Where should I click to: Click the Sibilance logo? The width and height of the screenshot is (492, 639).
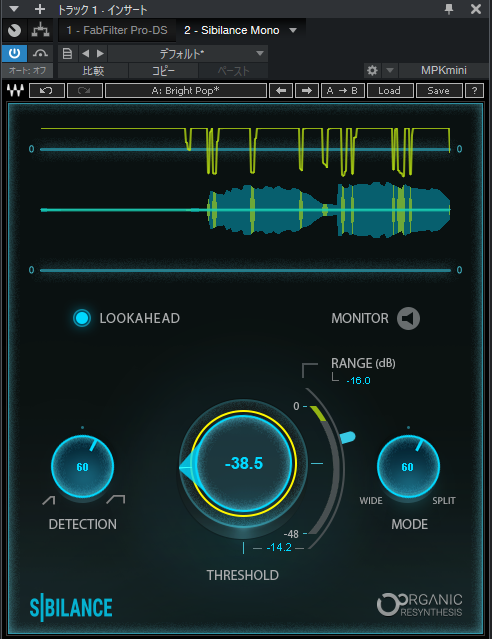tap(71, 608)
